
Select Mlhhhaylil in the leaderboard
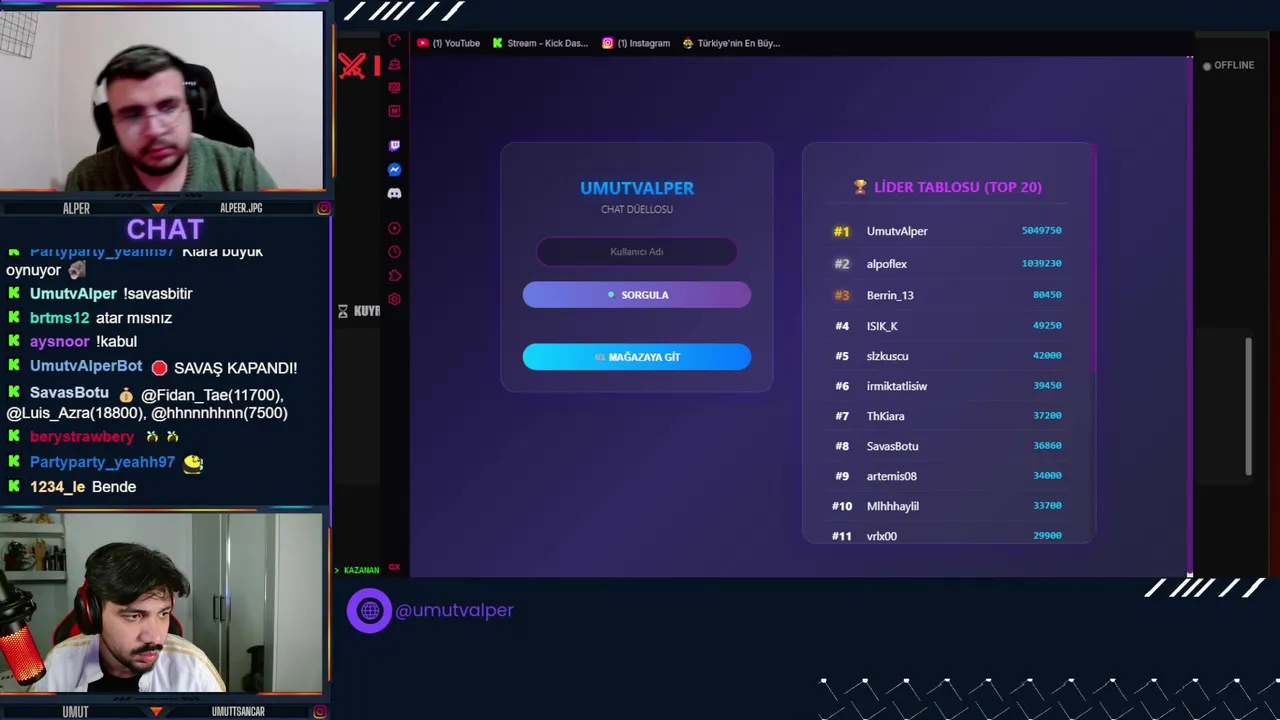[947, 506]
